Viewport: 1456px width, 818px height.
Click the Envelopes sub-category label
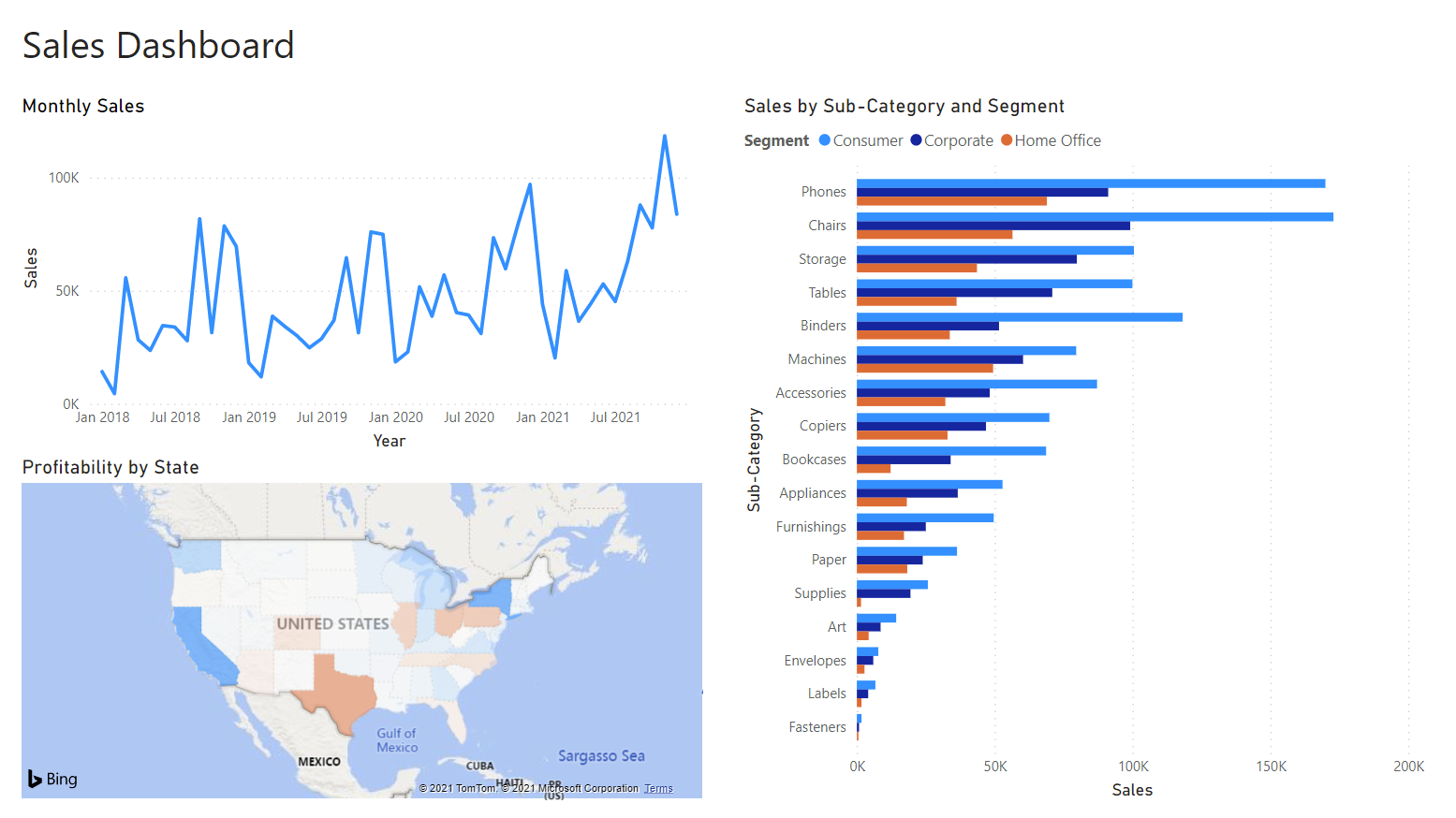[x=816, y=661]
